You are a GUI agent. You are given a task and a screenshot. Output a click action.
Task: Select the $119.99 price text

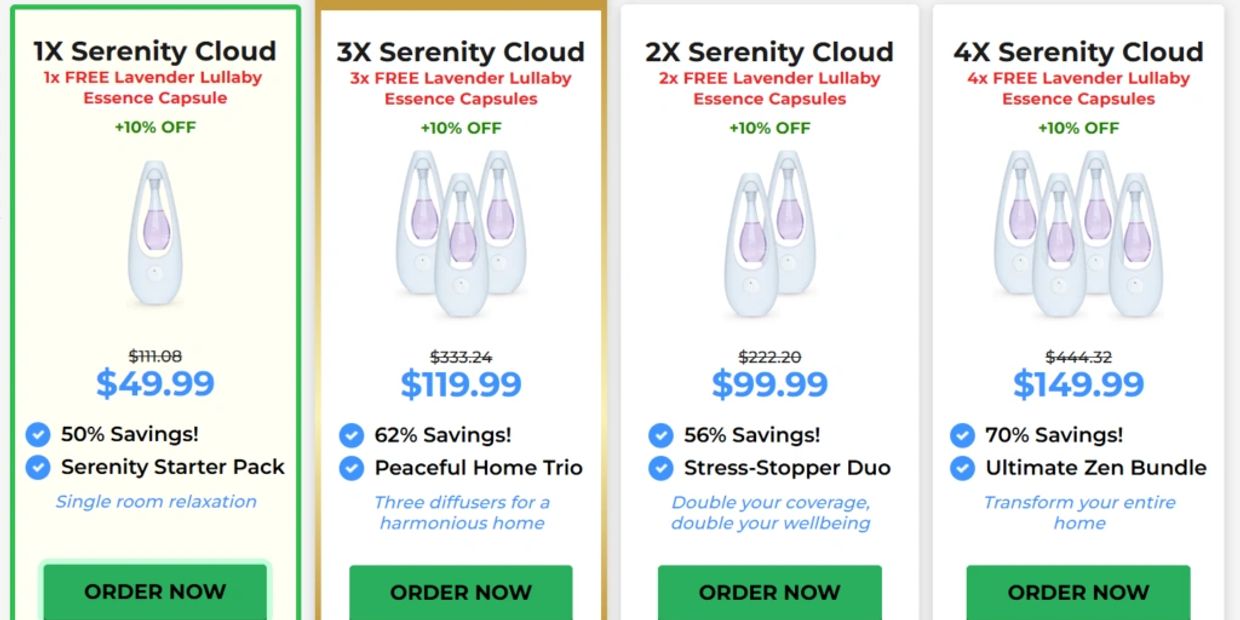[461, 384]
